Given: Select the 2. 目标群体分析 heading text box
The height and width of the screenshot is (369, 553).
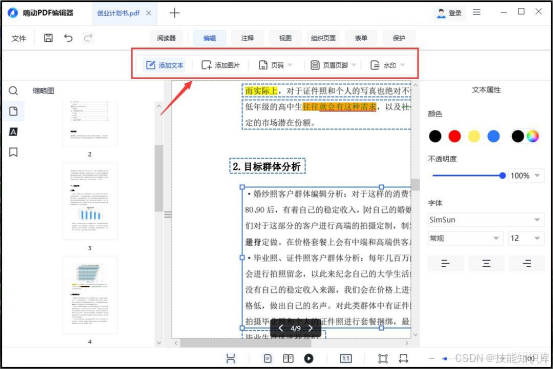Looking at the screenshot, I should pyautogui.click(x=267, y=166).
